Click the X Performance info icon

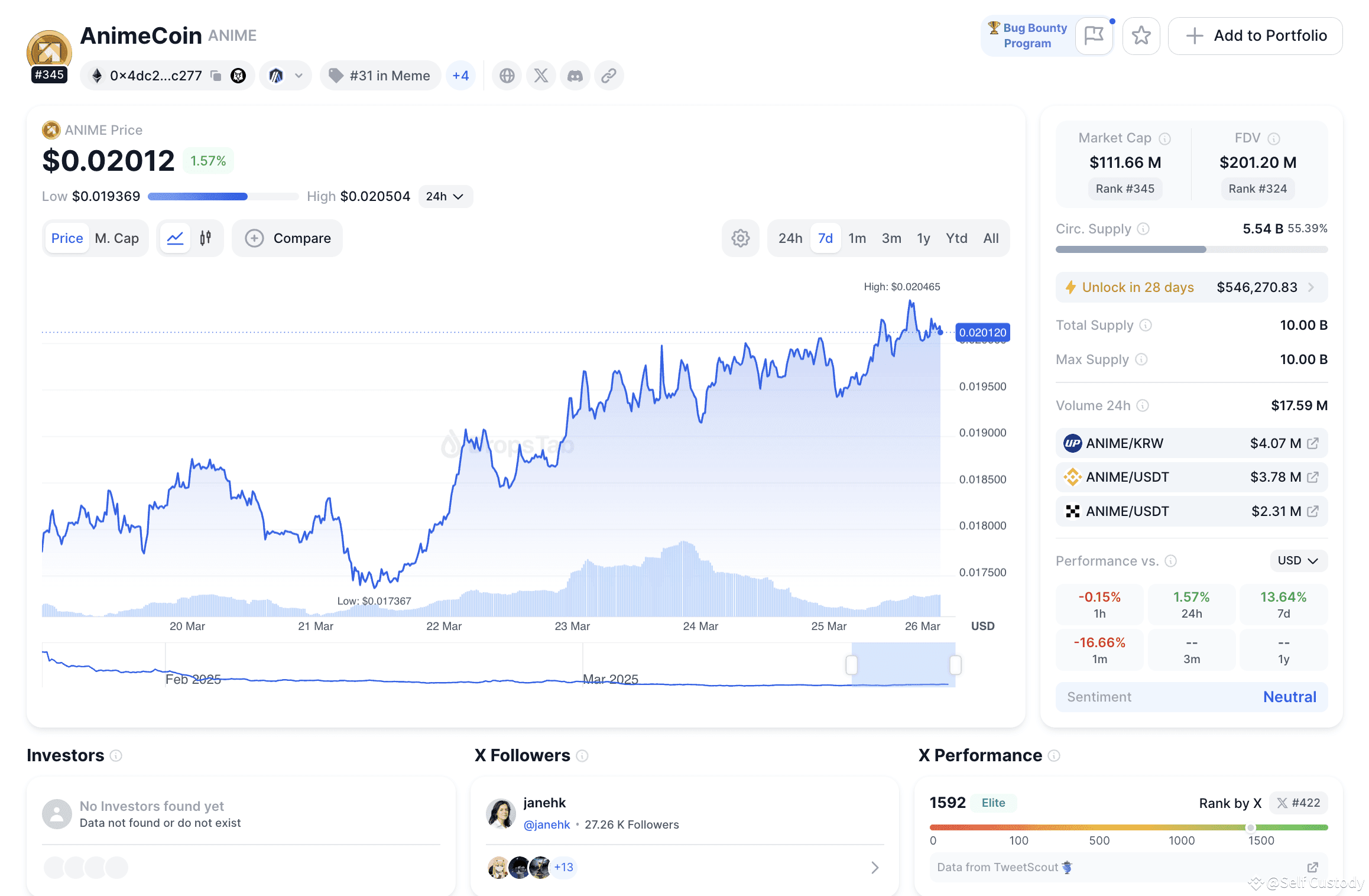point(1054,755)
